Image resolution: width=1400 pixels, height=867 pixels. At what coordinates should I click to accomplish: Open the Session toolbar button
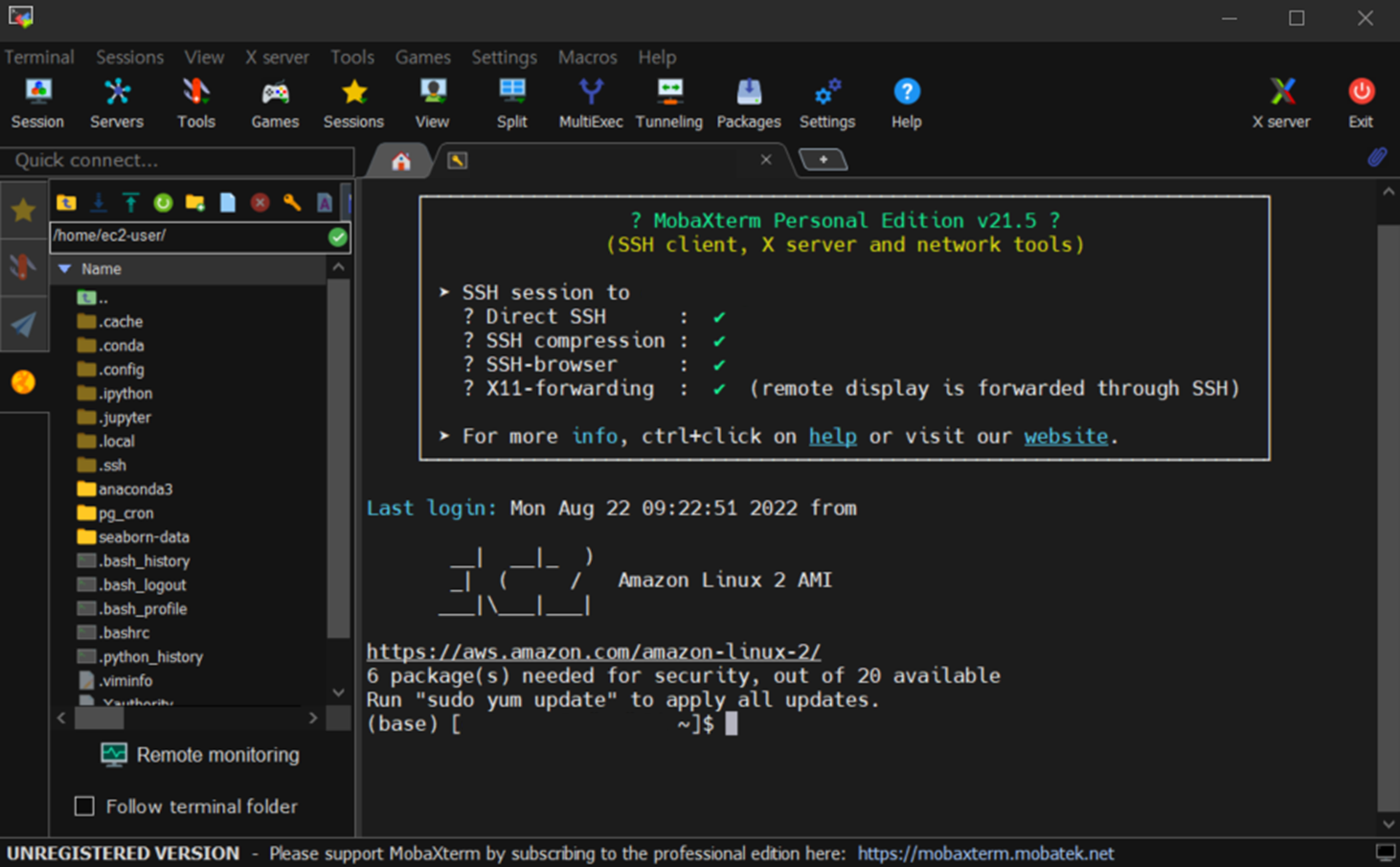pos(37,103)
